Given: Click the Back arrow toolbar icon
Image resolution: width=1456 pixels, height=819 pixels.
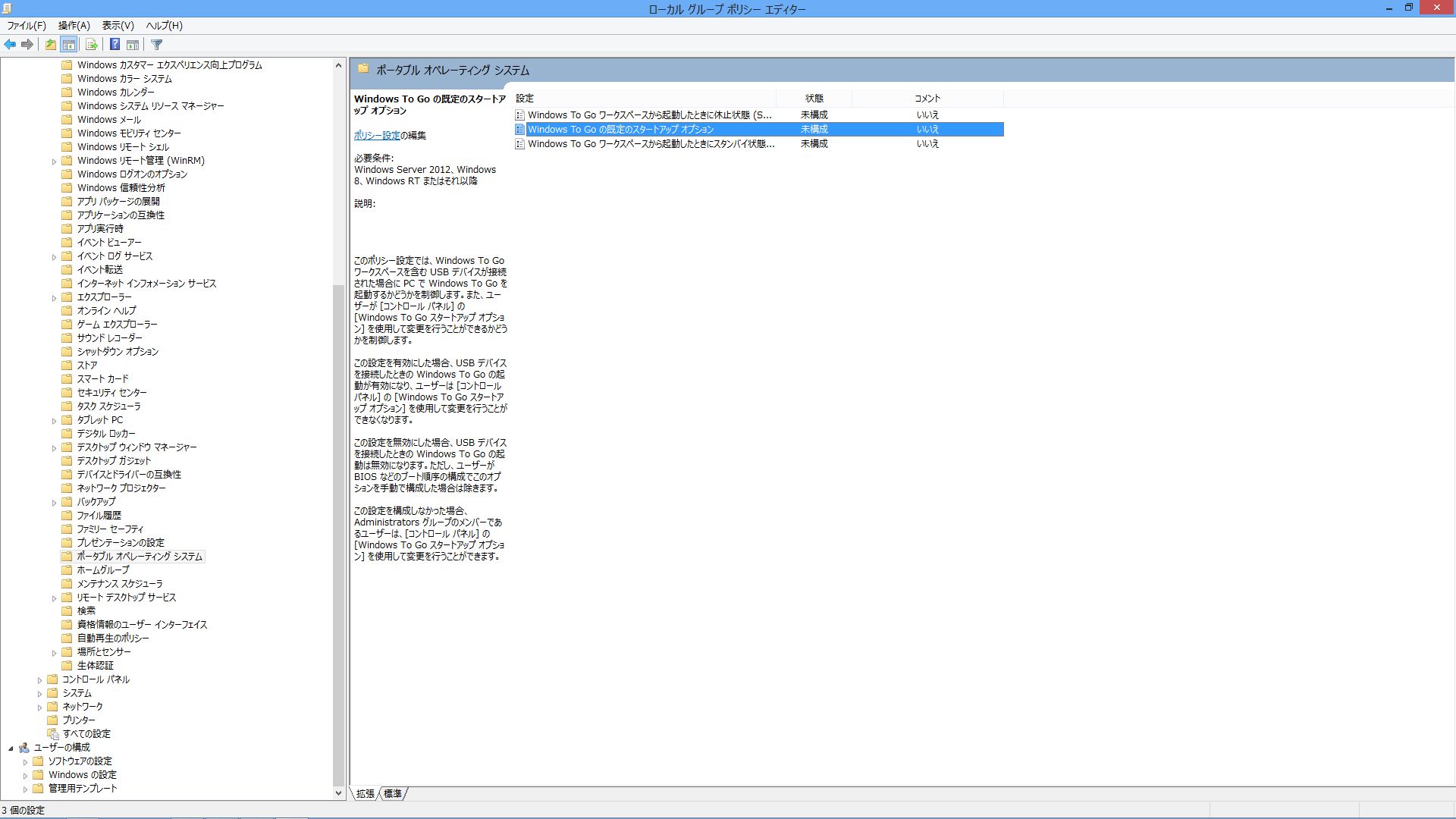Looking at the screenshot, I should pyautogui.click(x=10, y=45).
